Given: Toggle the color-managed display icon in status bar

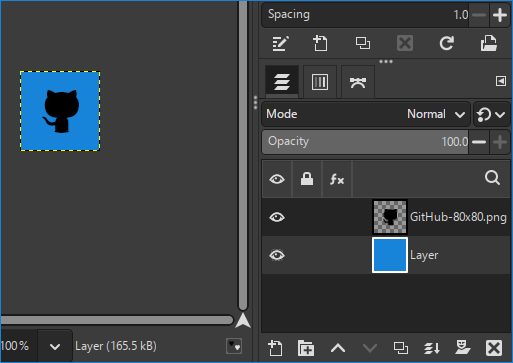Looking at the screenshot, I should pyautogui.click(x=234, y=346).
